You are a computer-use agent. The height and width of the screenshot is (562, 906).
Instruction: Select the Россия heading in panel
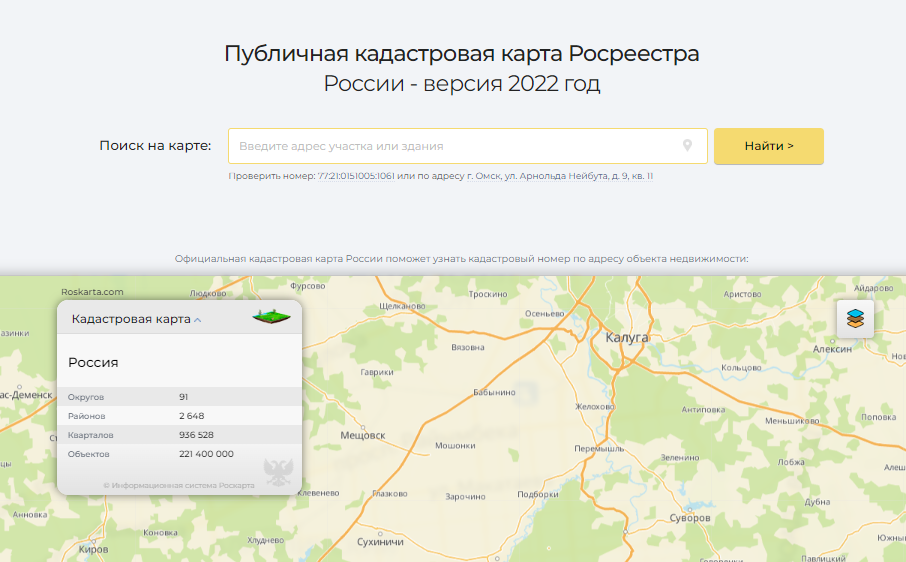click(93, 363)
